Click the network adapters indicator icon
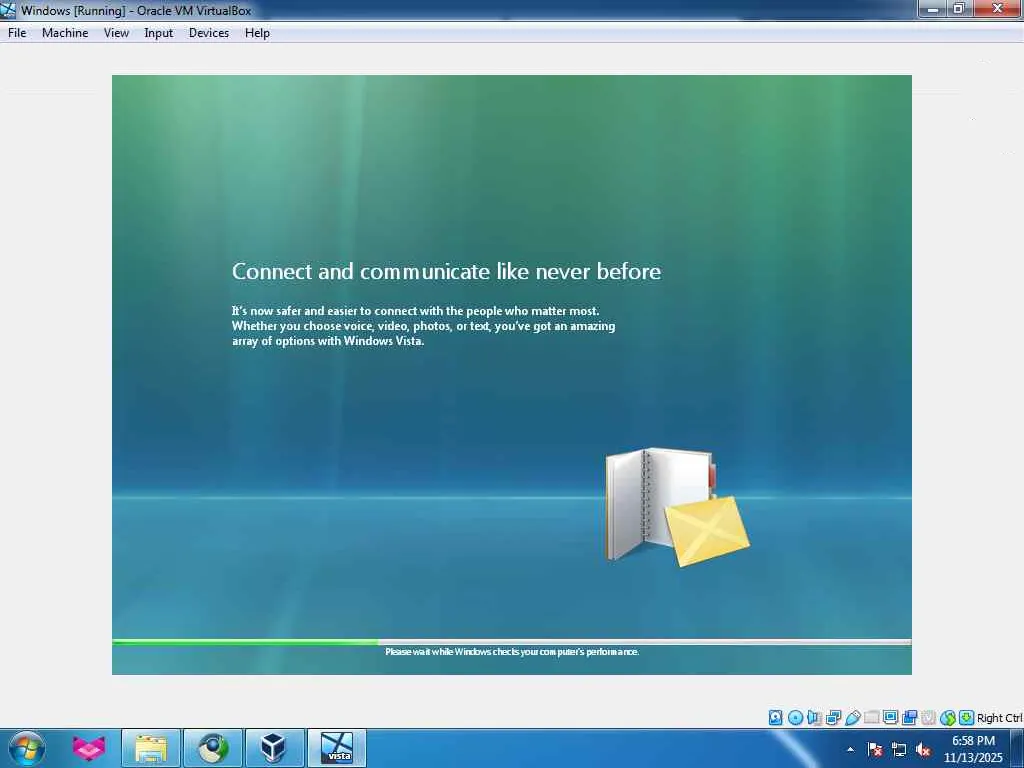1024x768 pixels. tap(833, 718)
